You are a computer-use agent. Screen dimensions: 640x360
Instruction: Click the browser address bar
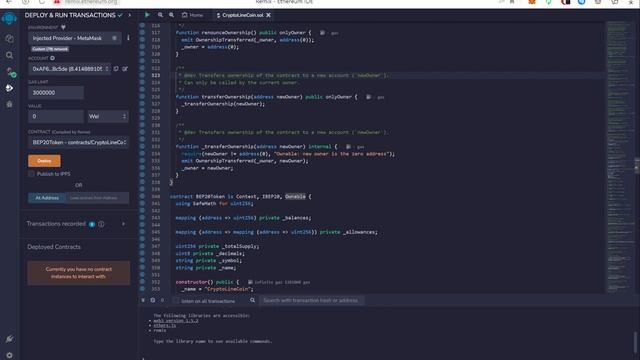coord(92,2)
